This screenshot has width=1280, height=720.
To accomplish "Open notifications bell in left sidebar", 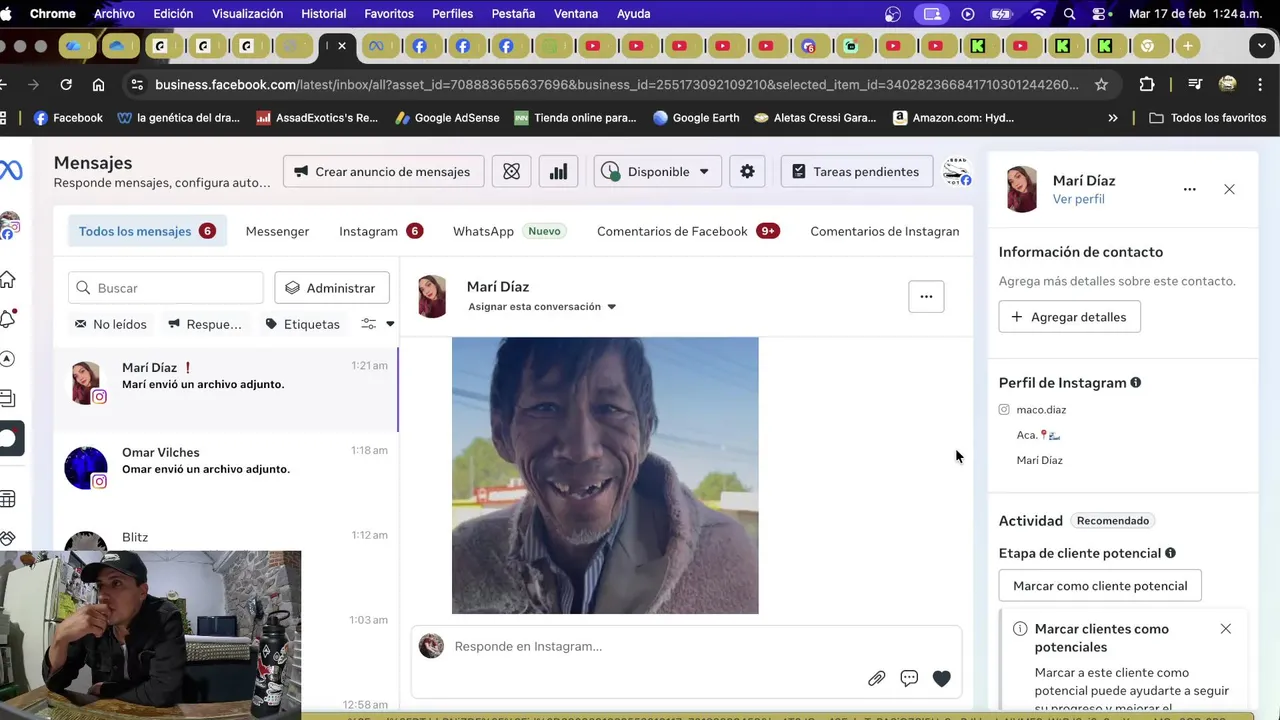I will point(8,318).
